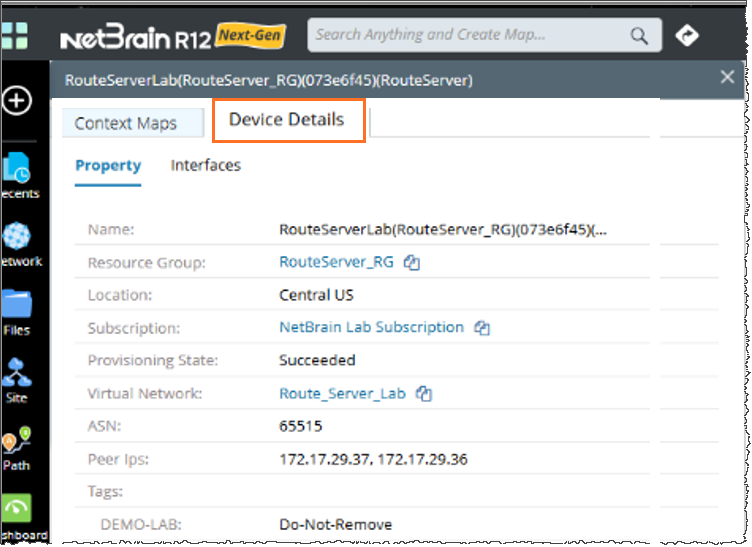Image resolution: width=752 pixels, height=547 pixels.
Task: Open Path in the sidebar
Action: [17, 449]
